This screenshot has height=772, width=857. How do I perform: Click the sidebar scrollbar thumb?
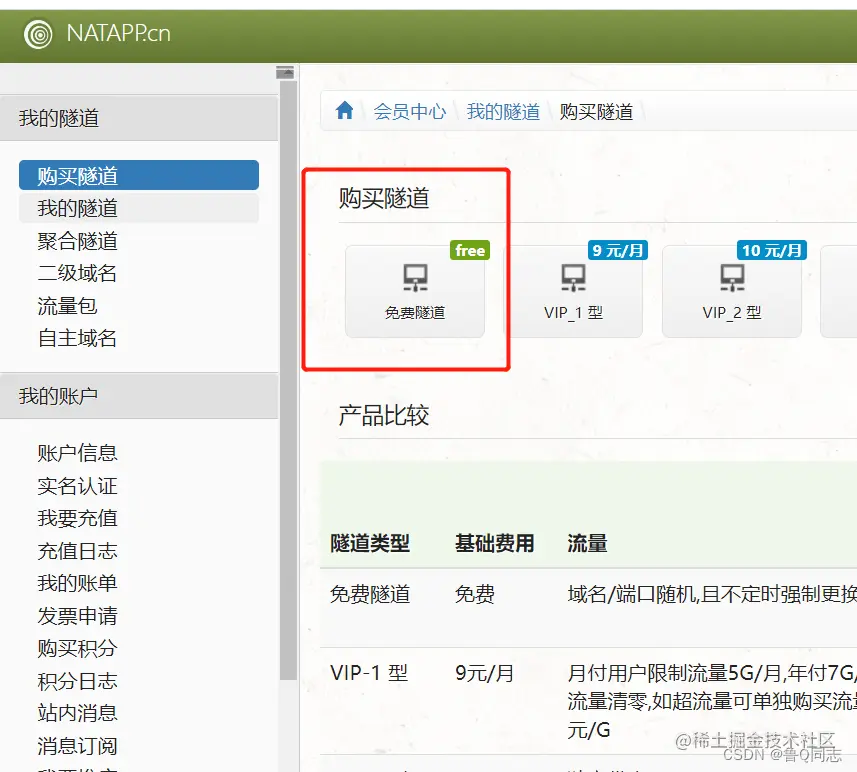288,381
